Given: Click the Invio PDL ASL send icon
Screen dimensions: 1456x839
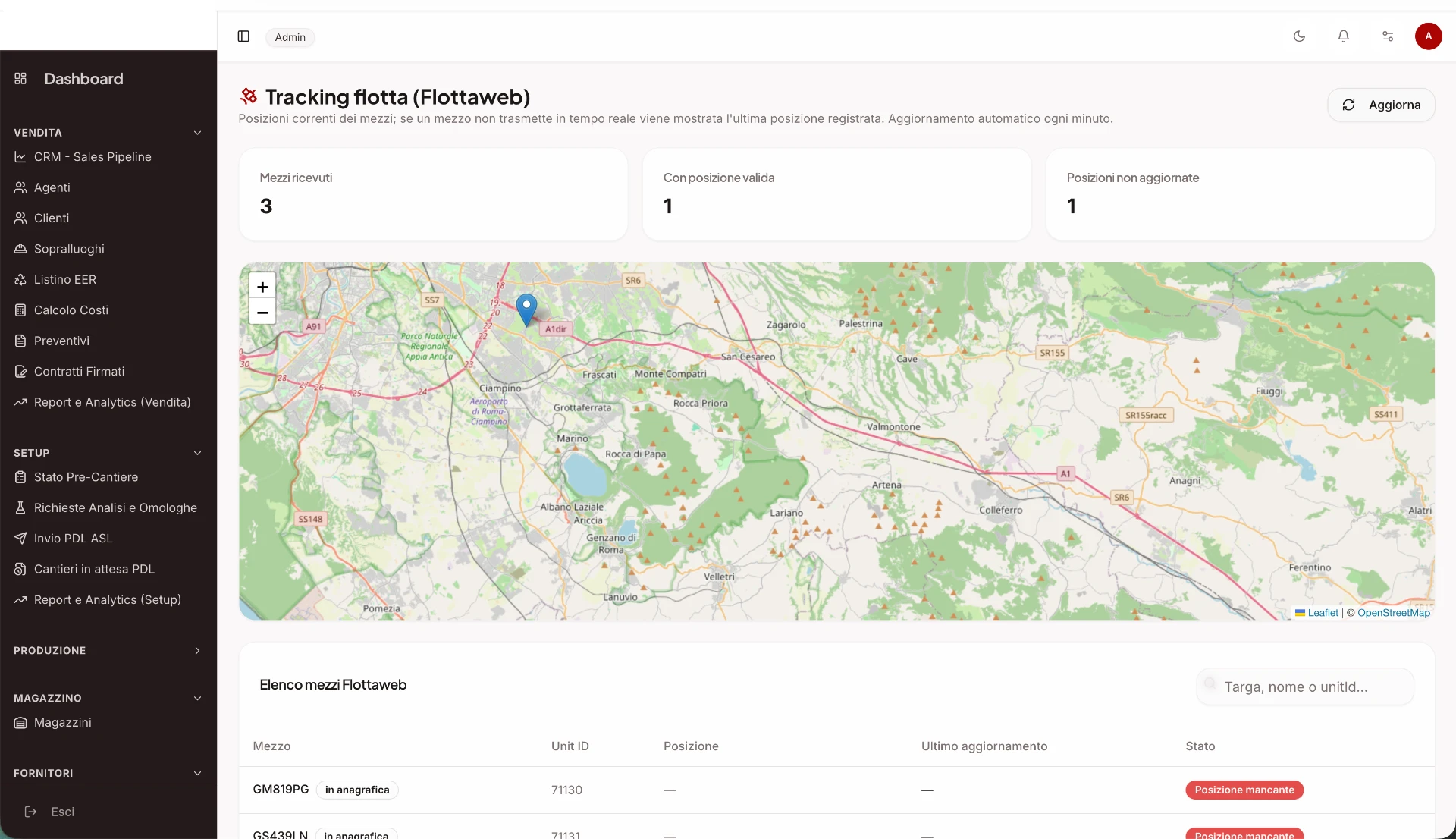Looking at the screenshot, I should 20,539.
